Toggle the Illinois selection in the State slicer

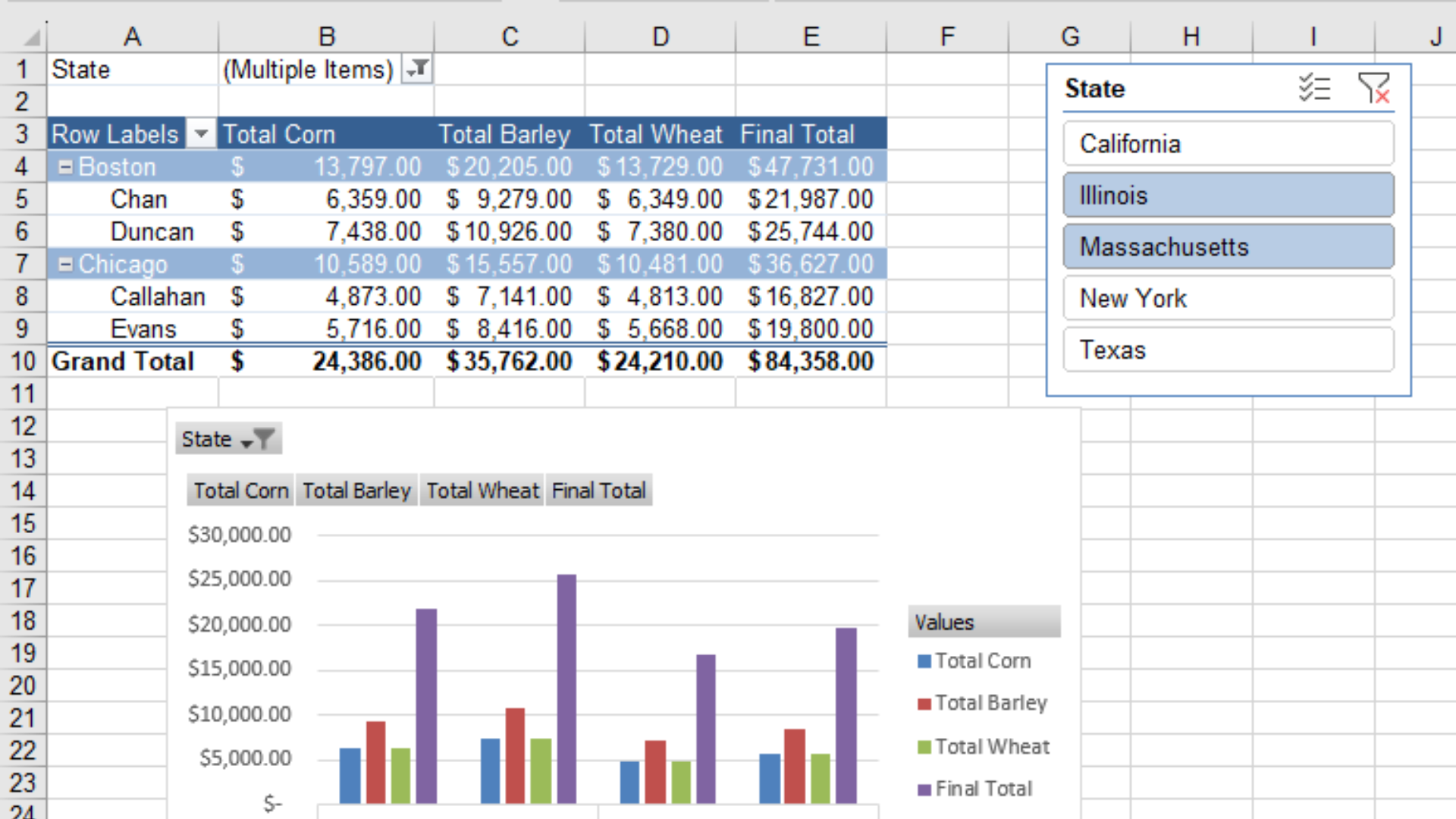coord(1228,195)
